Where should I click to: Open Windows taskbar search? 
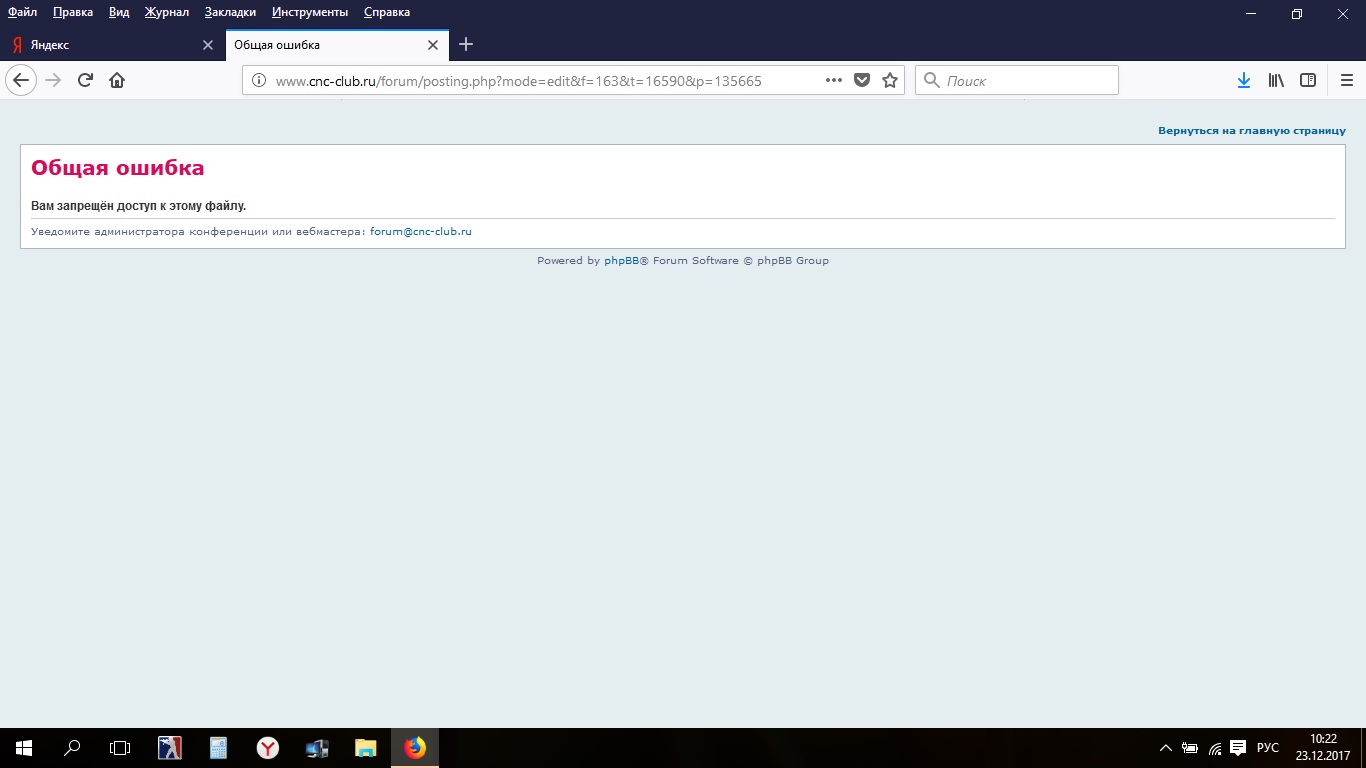click(x=72, y=747)
